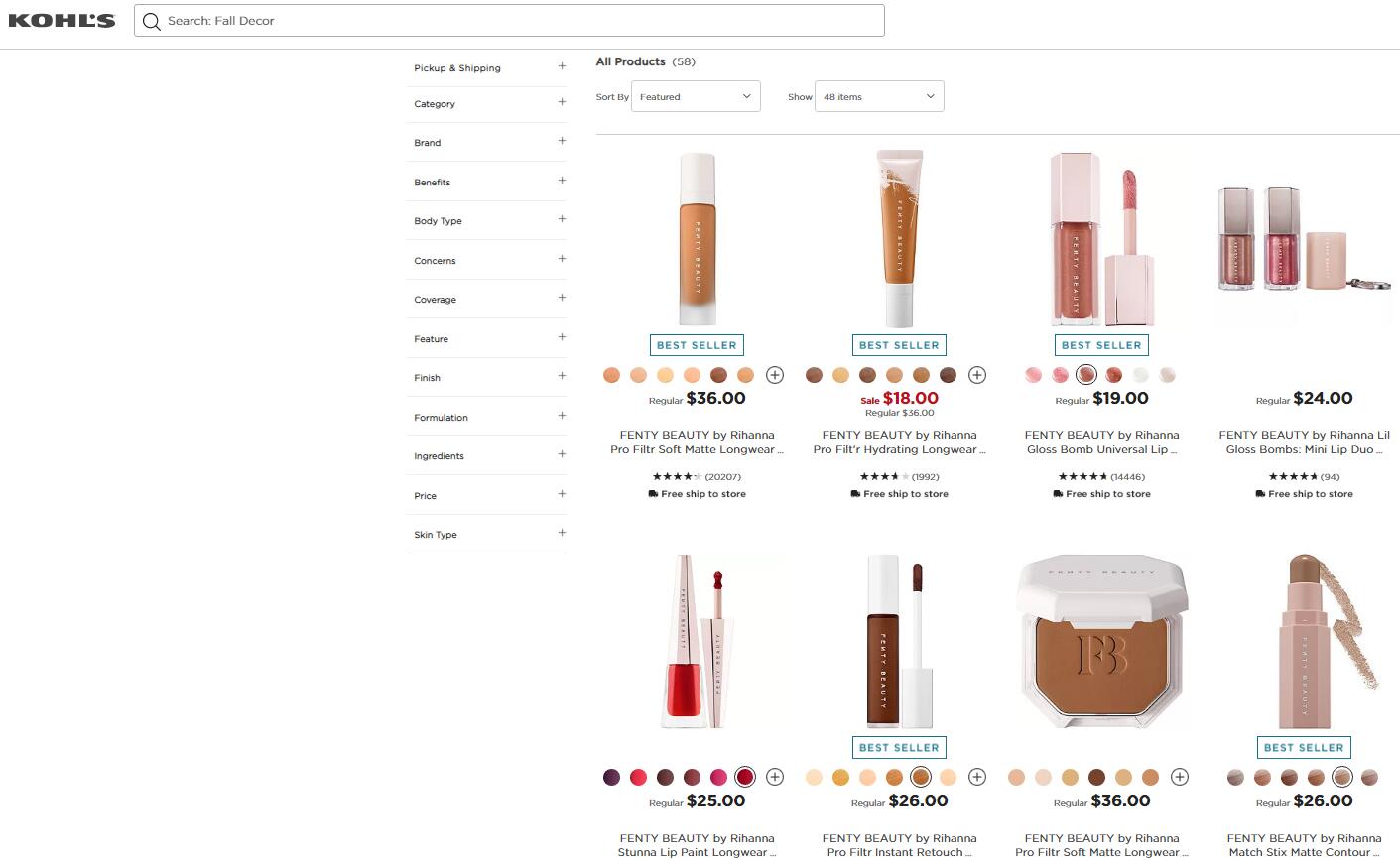Viewport: 1400px width, 860px height.
Task: Open the Stunna Lip Paint Longwear title
Action: pos(698,845)
